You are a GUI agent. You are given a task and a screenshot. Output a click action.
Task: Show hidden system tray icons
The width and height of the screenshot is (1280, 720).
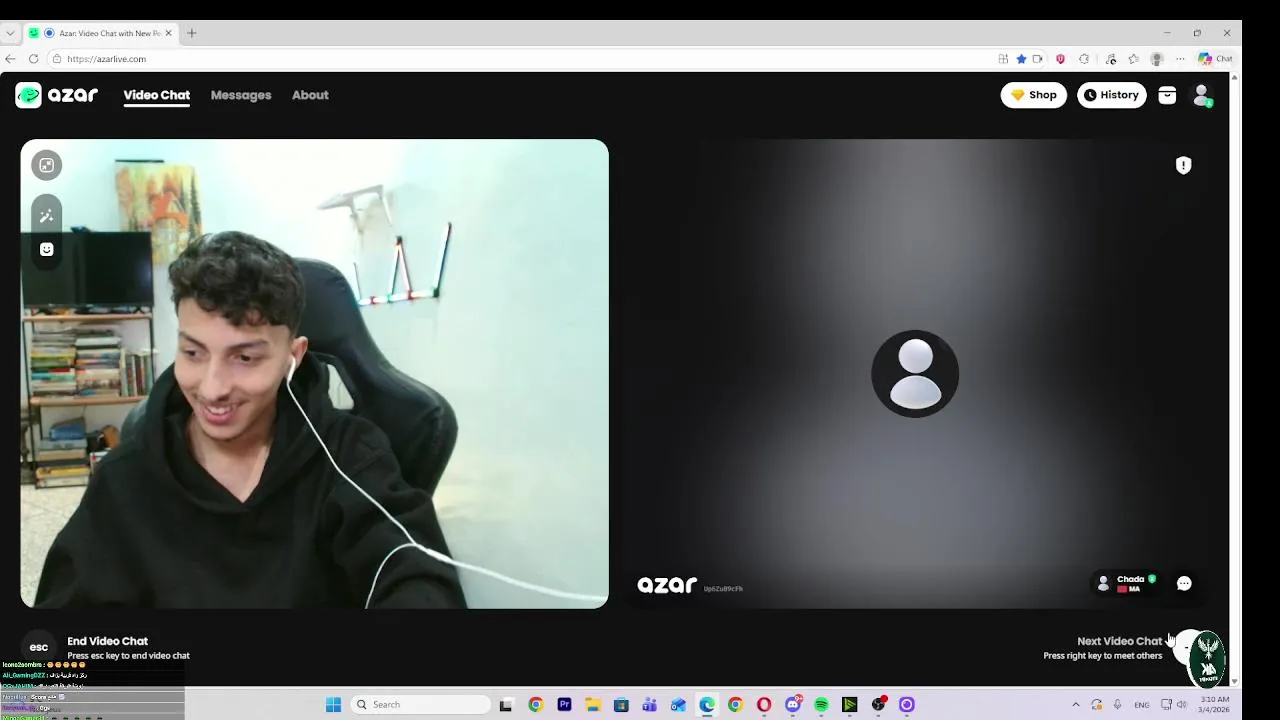(x=1076, y=705)
